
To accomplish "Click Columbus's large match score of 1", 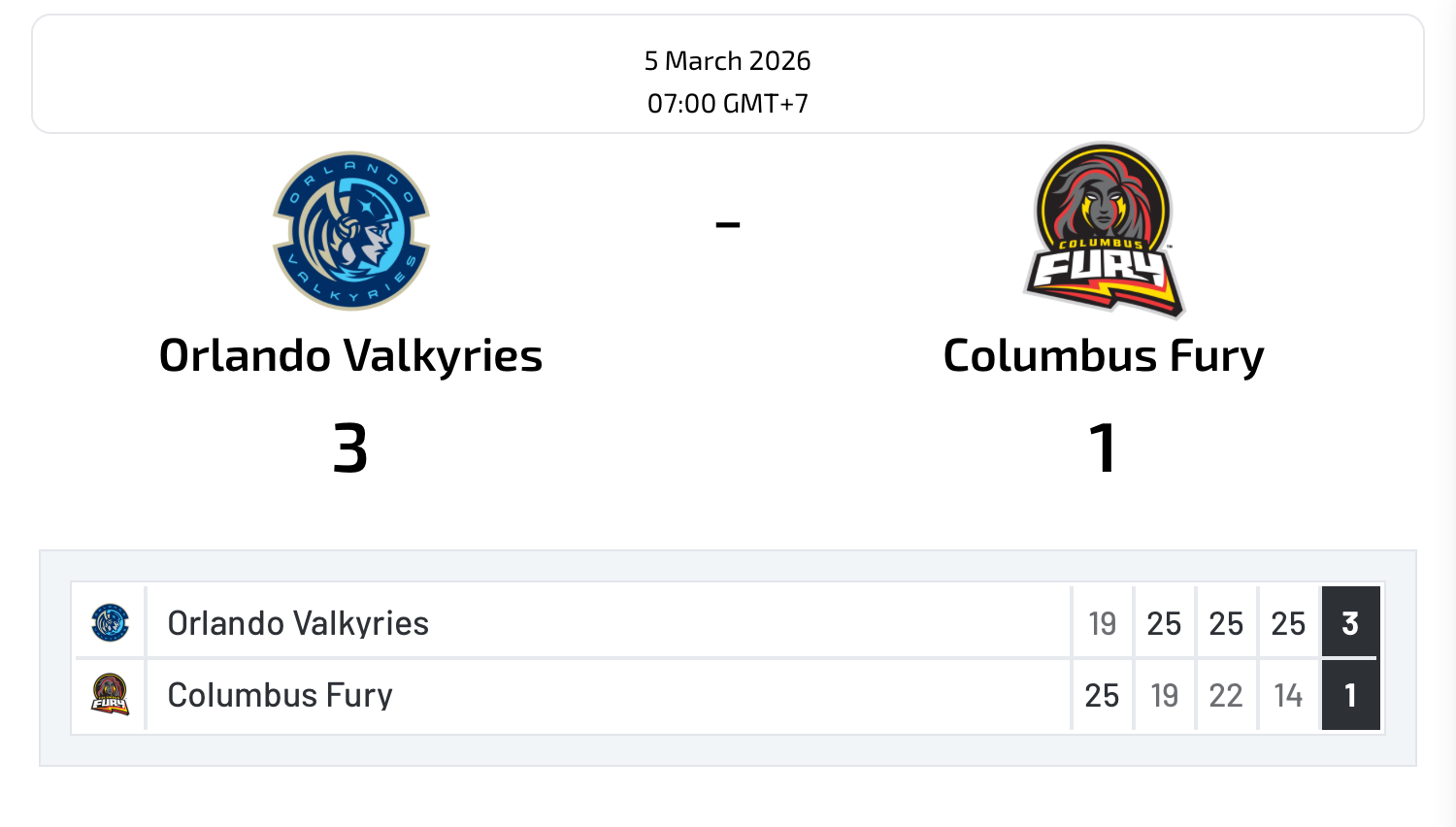I will click(1103, 448).
